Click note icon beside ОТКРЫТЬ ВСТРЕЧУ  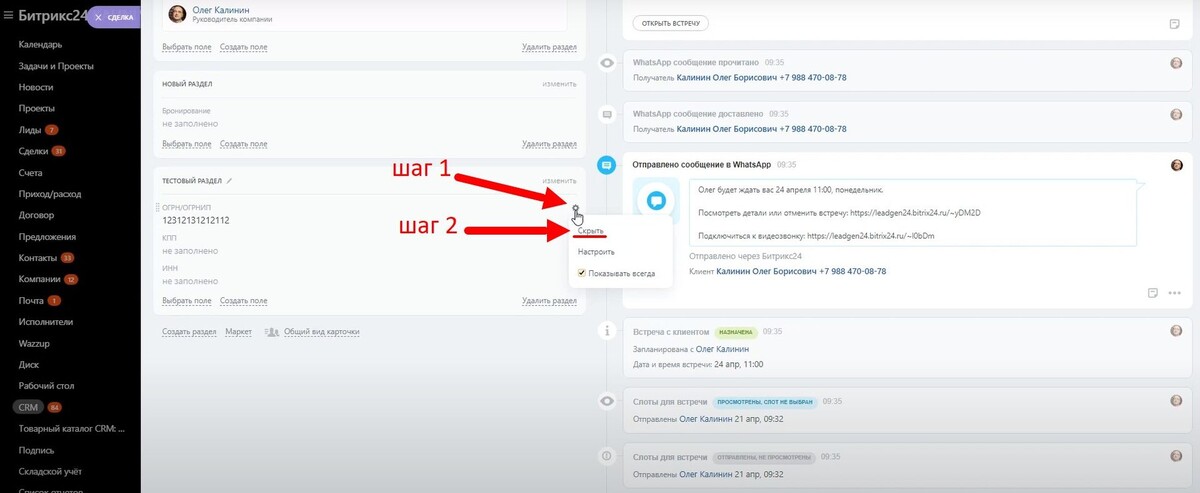(x=1175, y=23)
